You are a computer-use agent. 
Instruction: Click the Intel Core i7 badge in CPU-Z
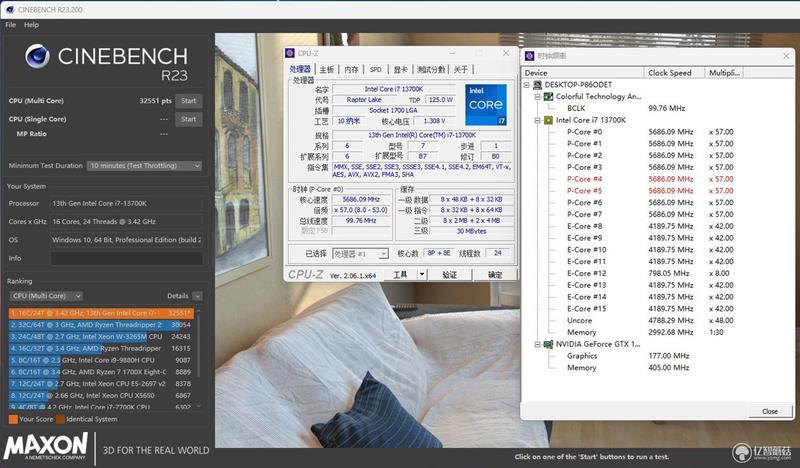click(485, 105)
